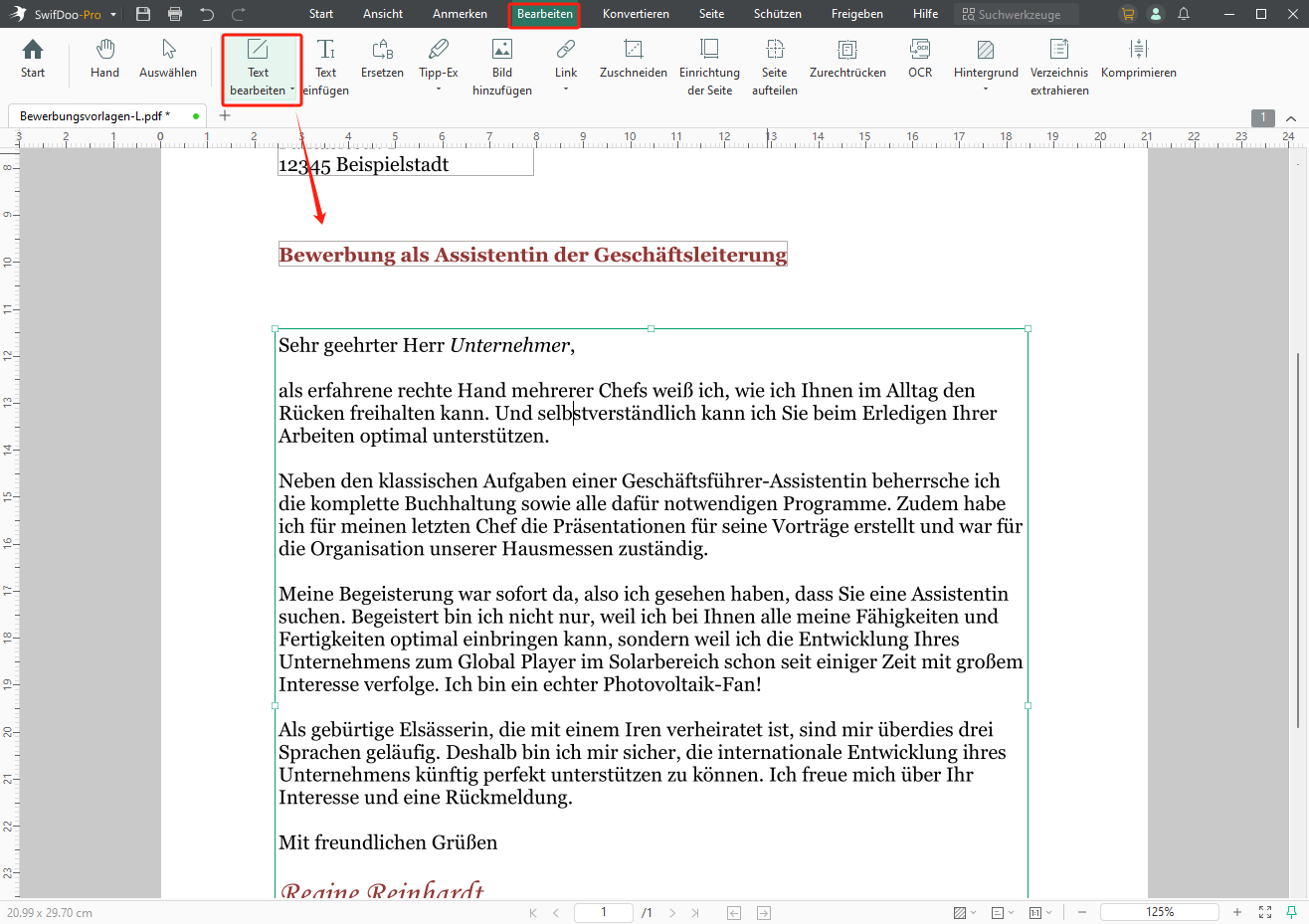The width and height of the screenshot is (1309, 924).
Task: Go to previous page arrow
Action: coord(556,912)
